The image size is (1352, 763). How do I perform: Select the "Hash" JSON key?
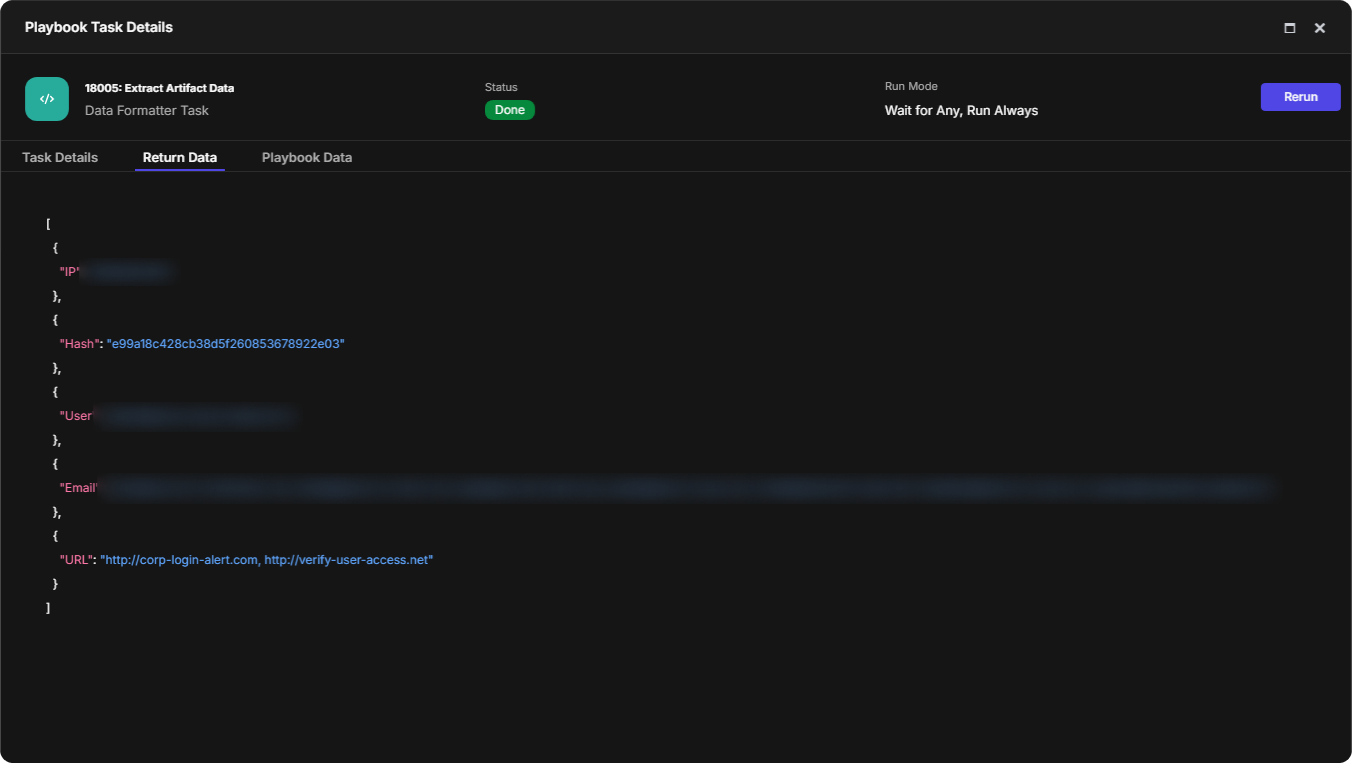[79, 343]
